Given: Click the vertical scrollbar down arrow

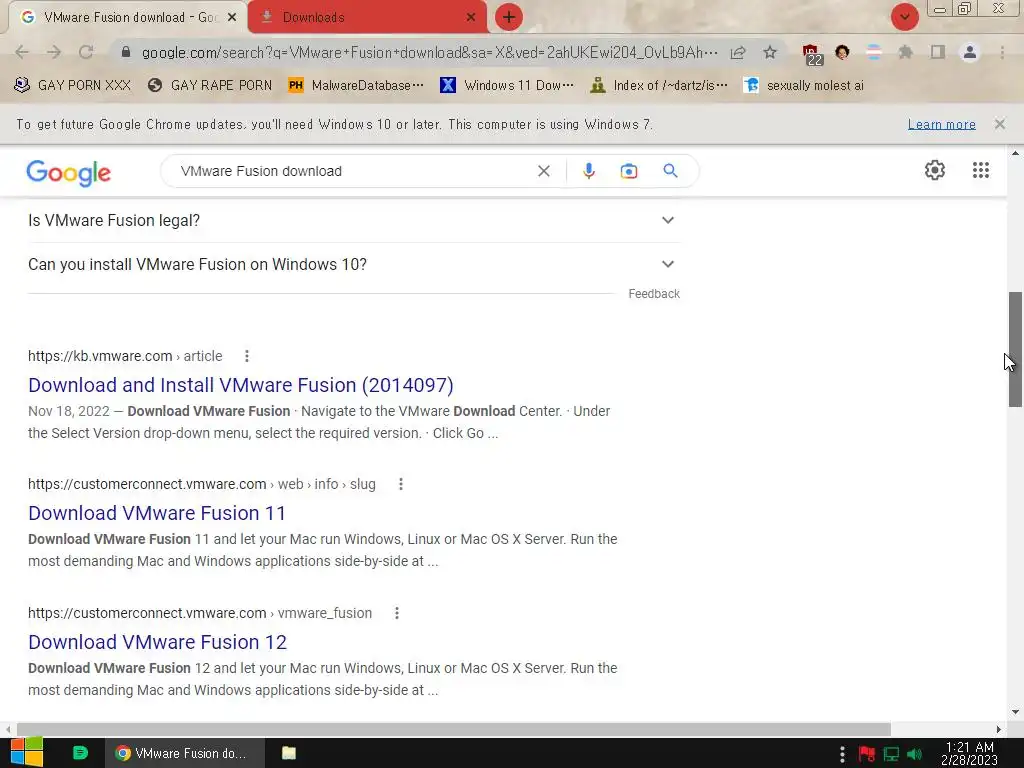Looking at the screenshot, I should 1015,712.
